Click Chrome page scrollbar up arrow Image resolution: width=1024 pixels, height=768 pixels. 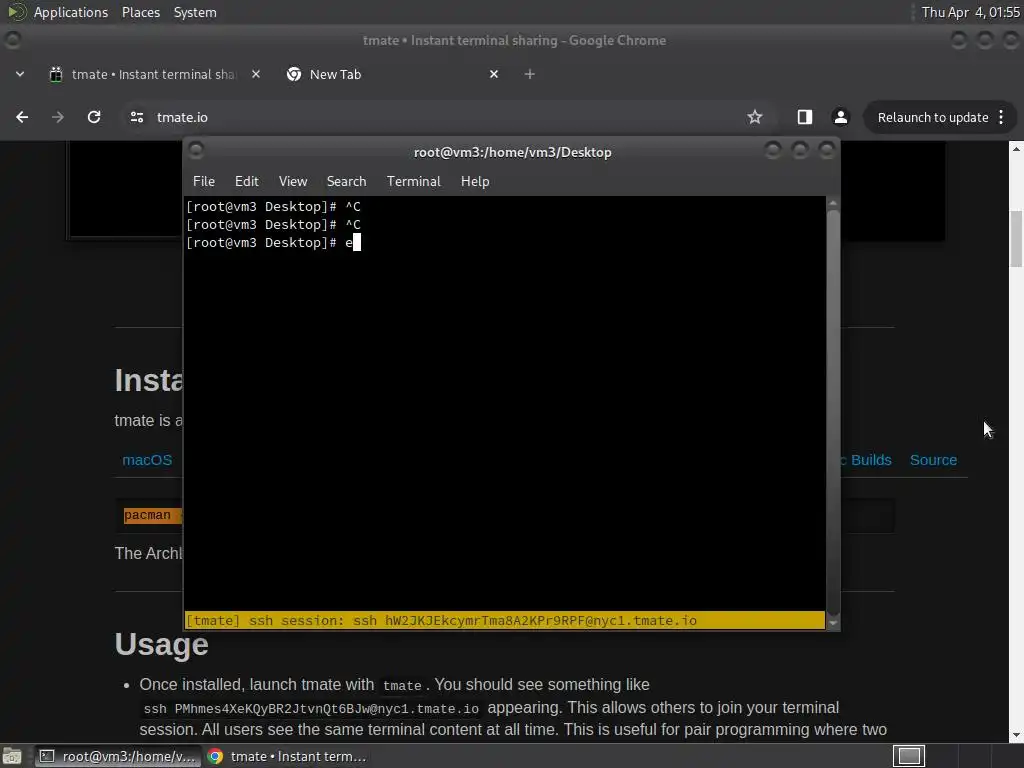click(x=1016, y=149)
